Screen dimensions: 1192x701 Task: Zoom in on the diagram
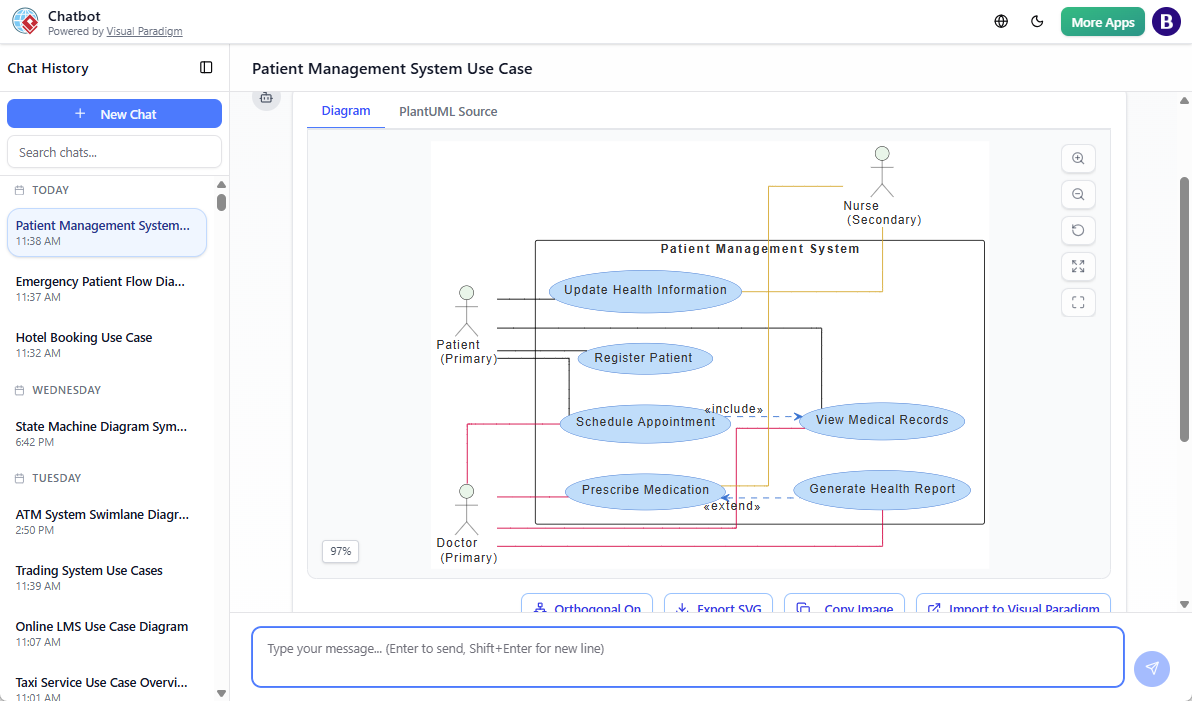coord(1078,158)
